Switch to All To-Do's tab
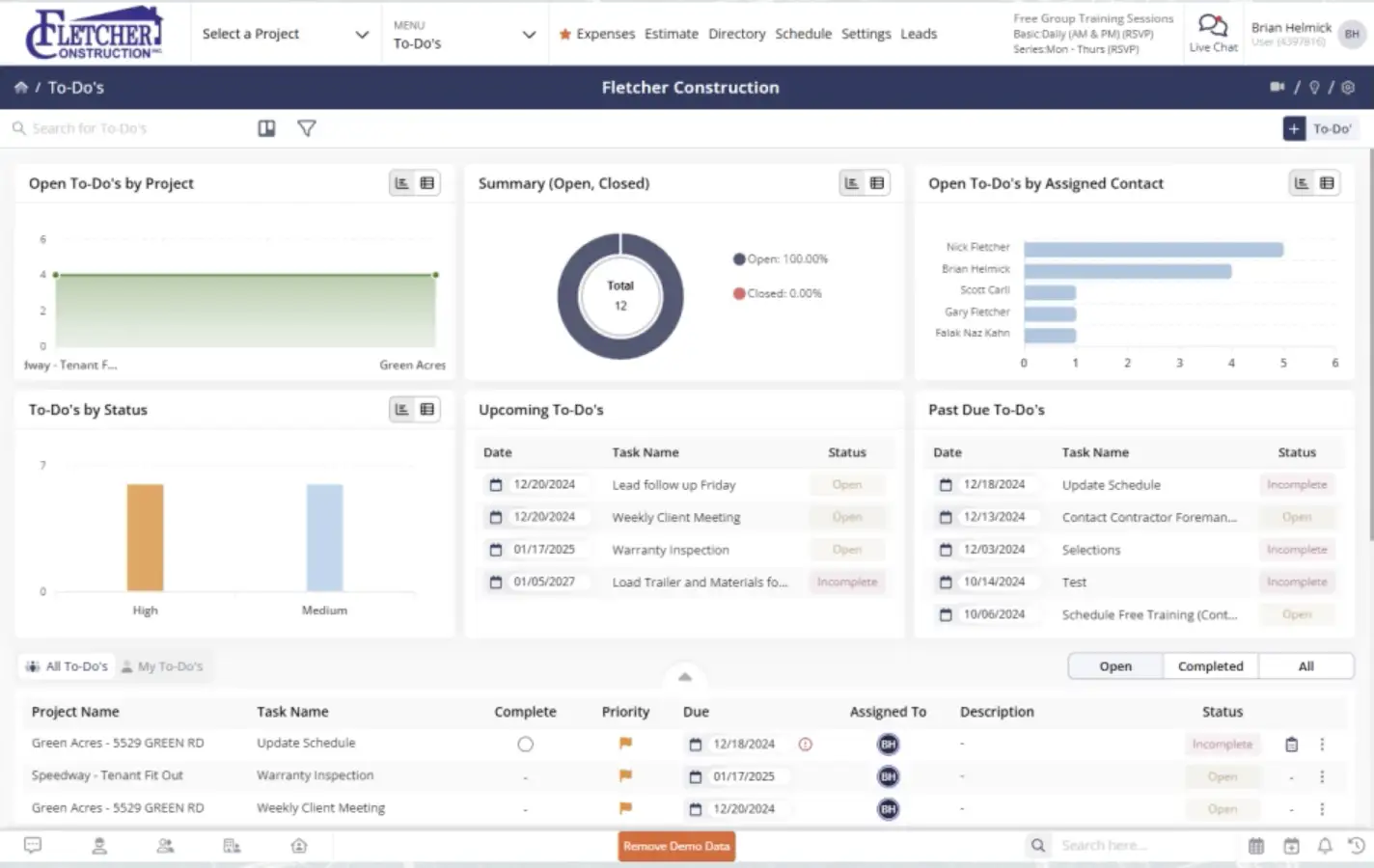The image size is (1374, 868). point(67,666)
